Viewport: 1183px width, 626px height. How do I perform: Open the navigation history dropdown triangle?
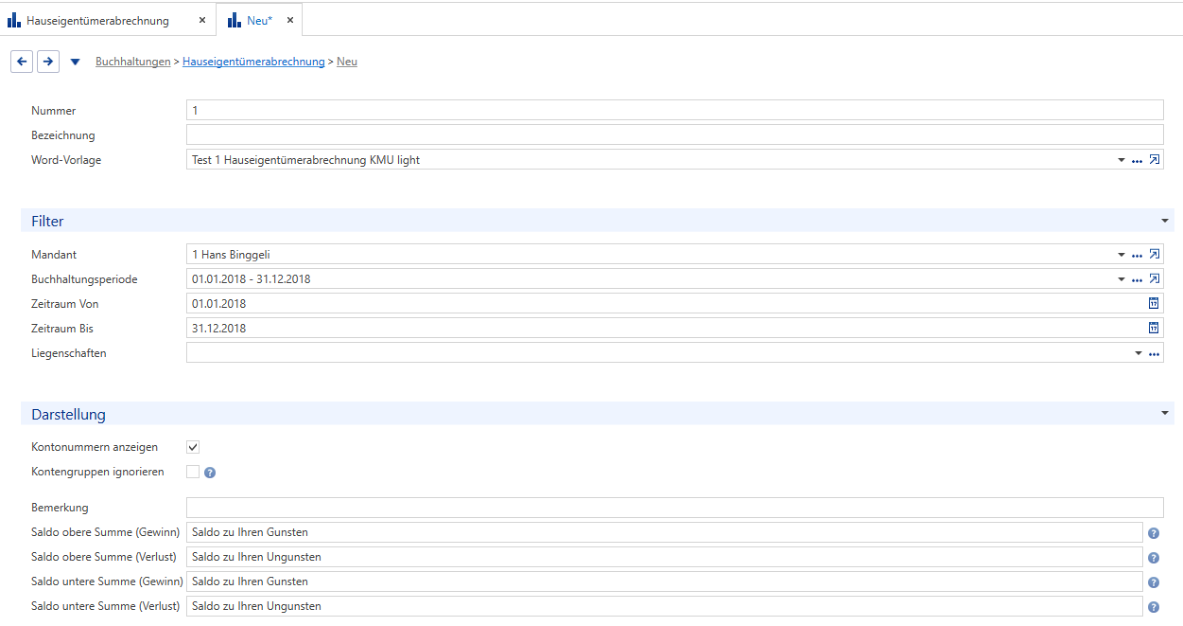point(75,62)
